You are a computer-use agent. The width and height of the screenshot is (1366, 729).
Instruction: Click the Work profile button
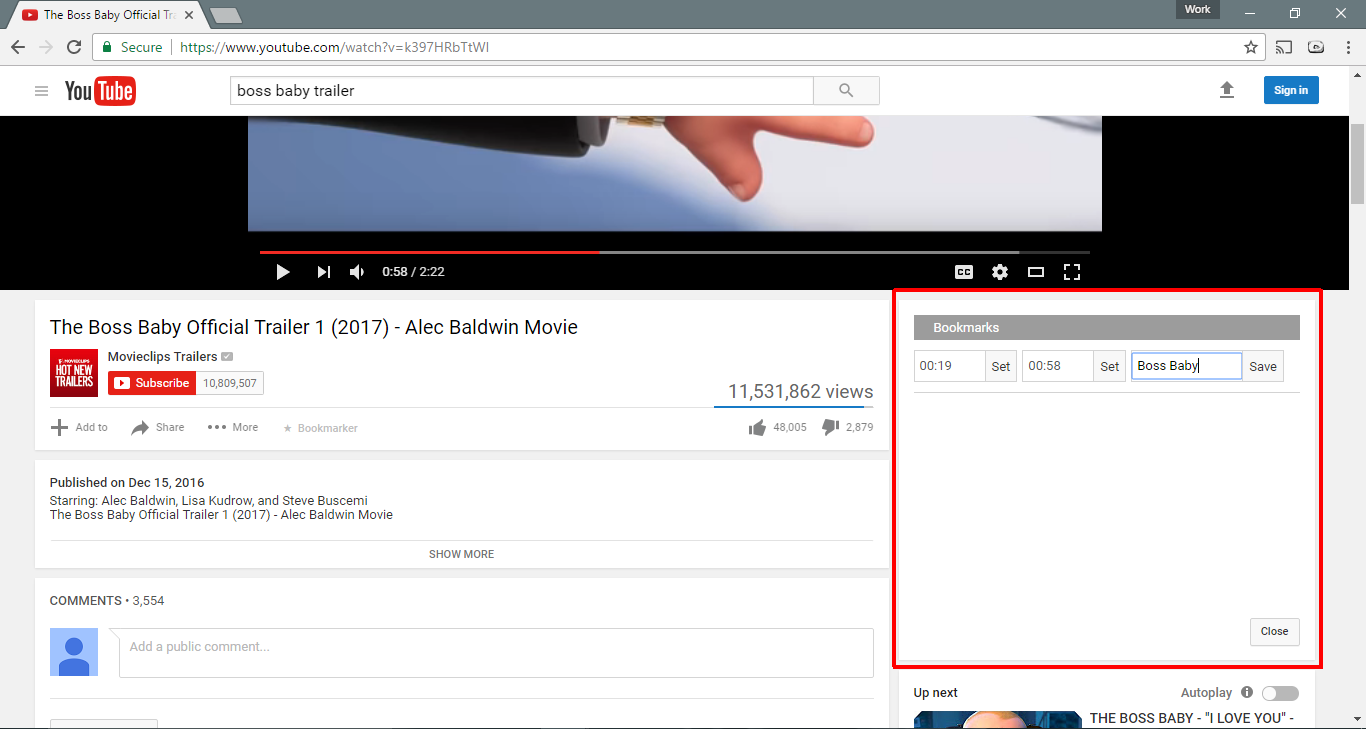(1197, 9)
